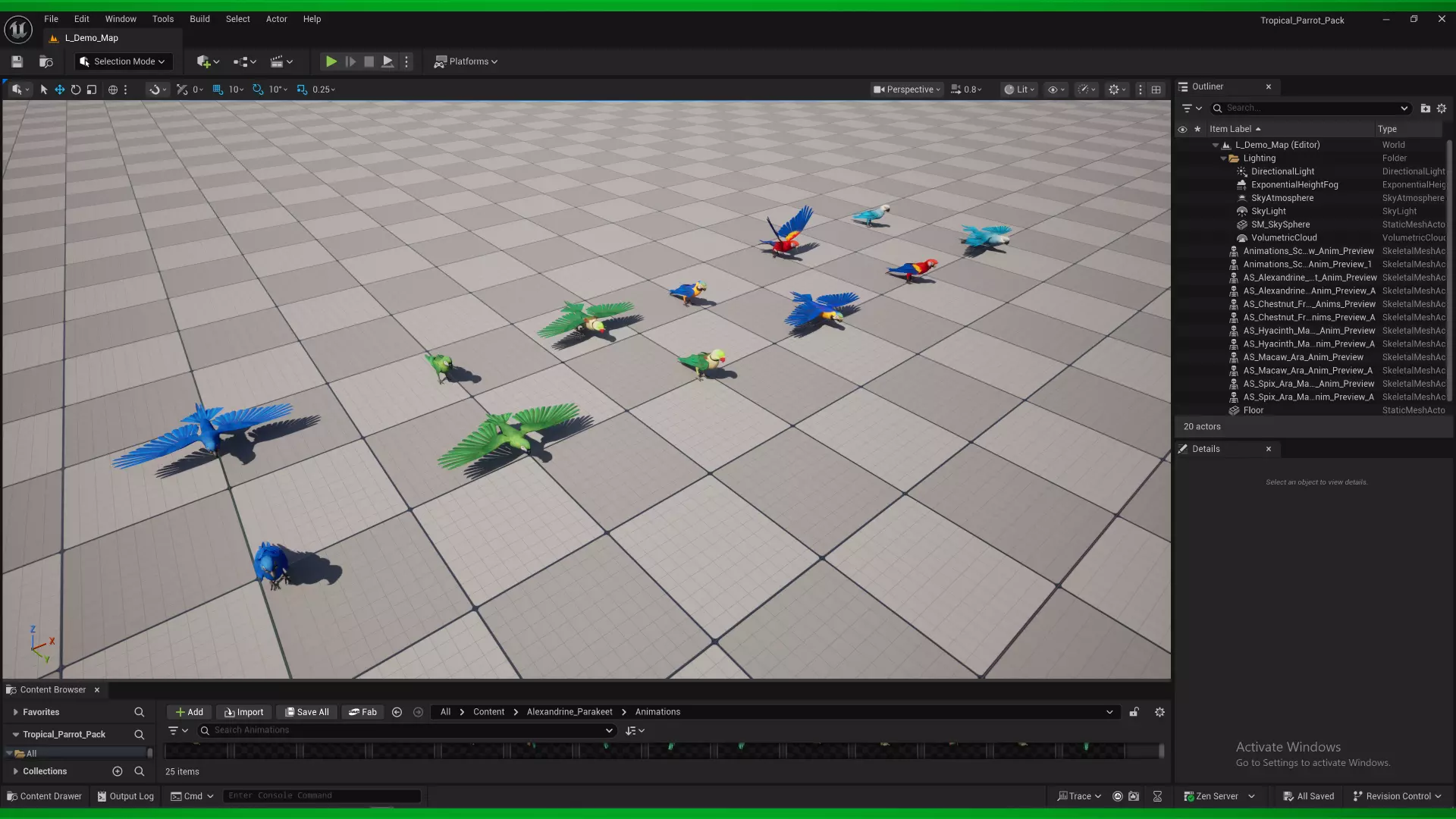Open the Output Log
This screenshot has height=819, width=1456.
click(x=125, y=796)
